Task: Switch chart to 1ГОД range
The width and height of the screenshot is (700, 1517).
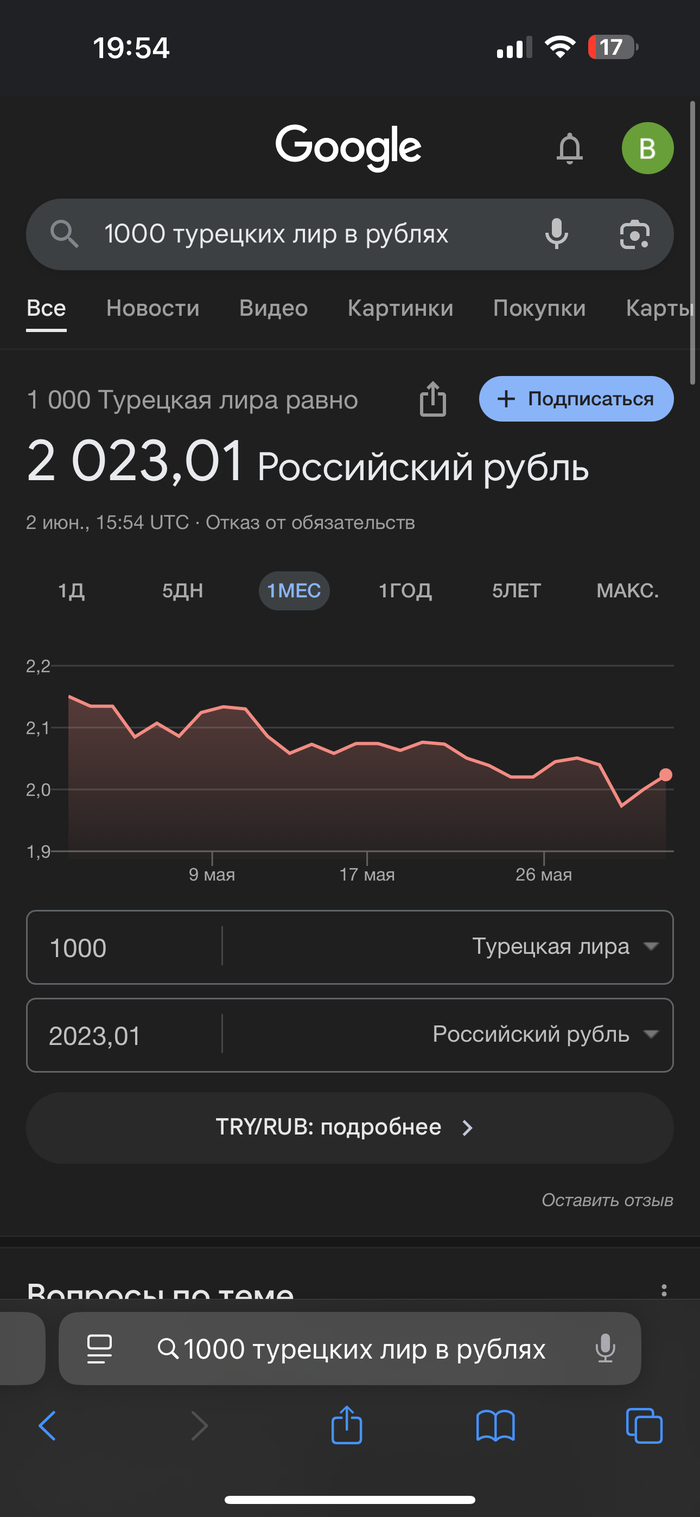Action: pyautogui.click(x=405, y=591)
